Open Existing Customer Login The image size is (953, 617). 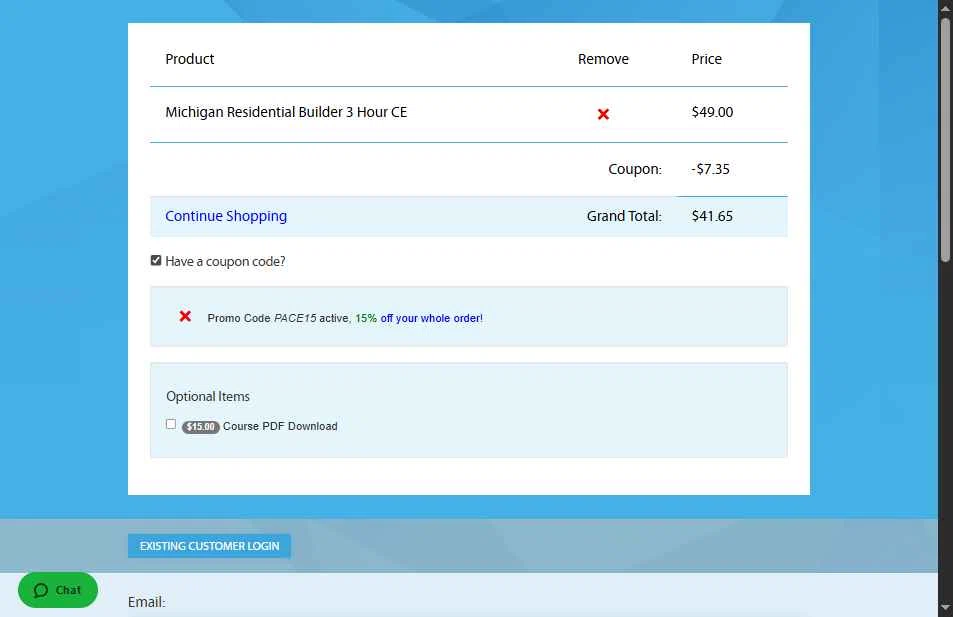point(209,546)
